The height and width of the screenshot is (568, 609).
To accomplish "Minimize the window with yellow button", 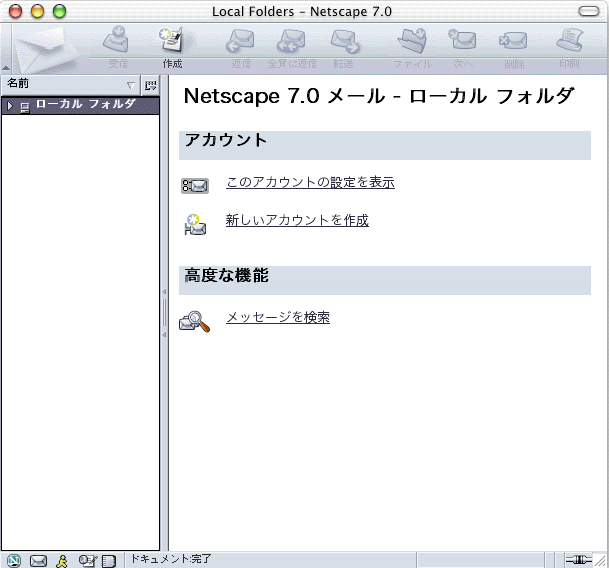I will (38, 11).
